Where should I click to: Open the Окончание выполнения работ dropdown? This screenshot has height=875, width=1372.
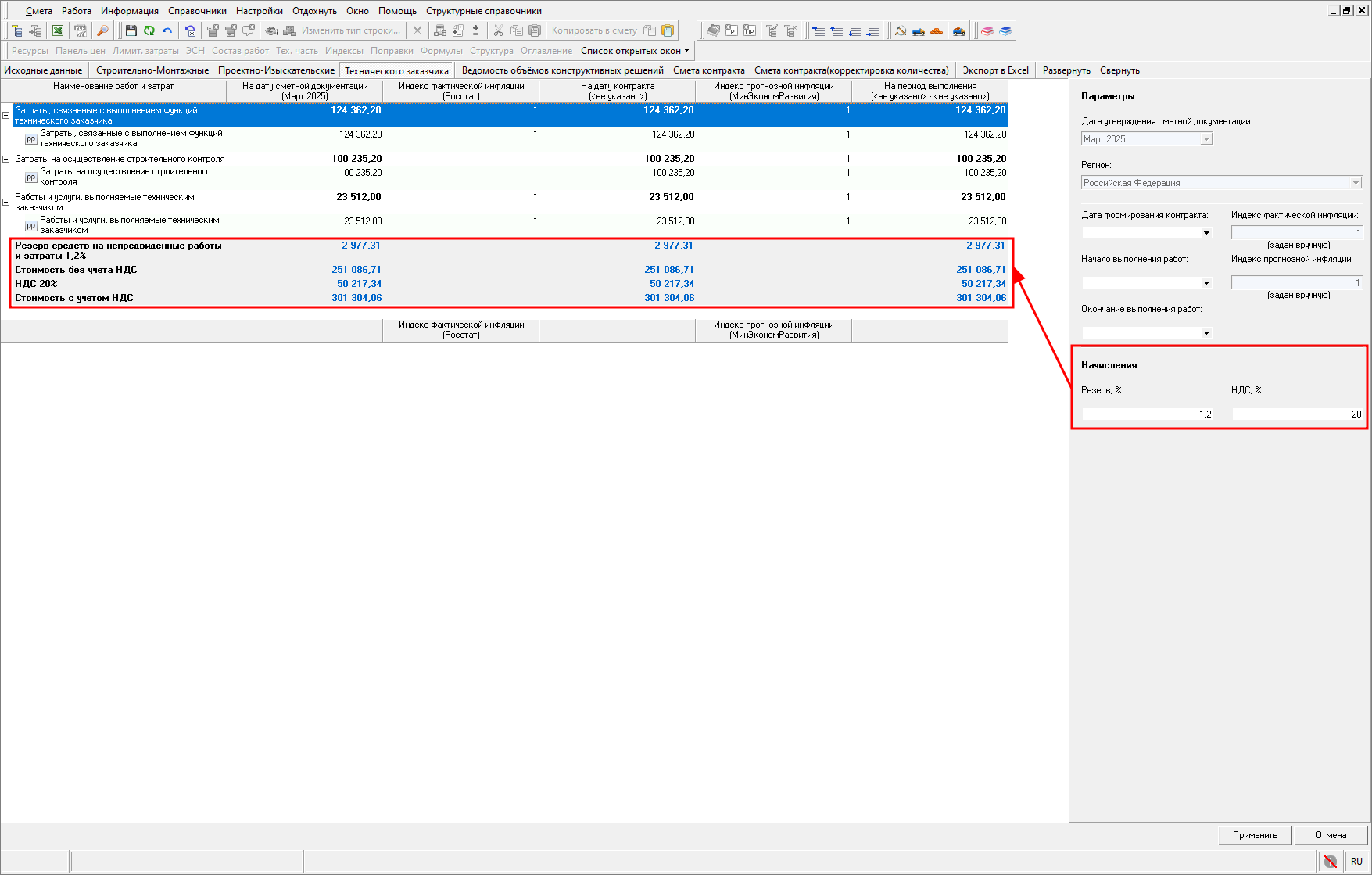pos(1206,333)
